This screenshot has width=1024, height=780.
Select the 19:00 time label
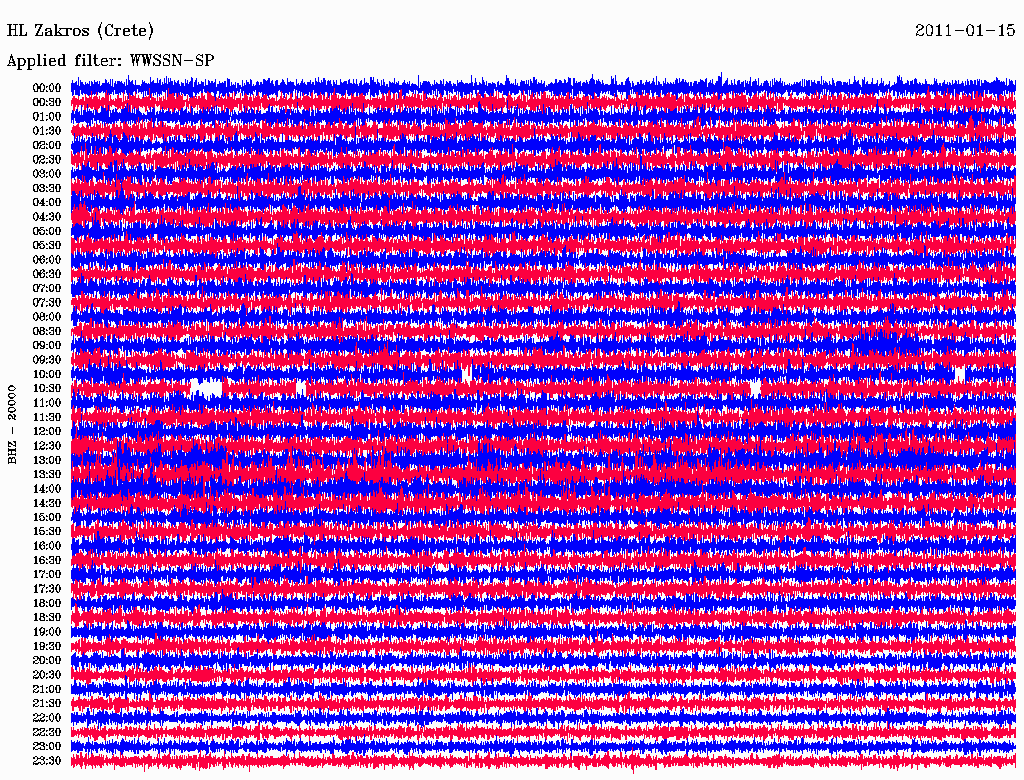[47, 632]
